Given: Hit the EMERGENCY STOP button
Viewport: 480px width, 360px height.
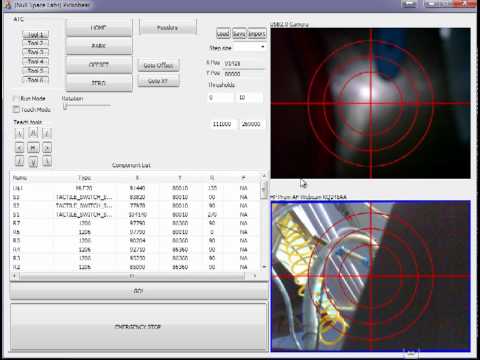Looking at the screenshot, I should [x=138, y=327].
